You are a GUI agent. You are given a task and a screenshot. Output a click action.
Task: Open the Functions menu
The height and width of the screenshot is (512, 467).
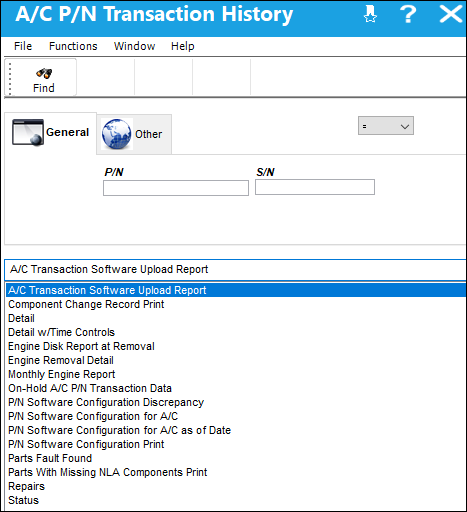(73, 46)
